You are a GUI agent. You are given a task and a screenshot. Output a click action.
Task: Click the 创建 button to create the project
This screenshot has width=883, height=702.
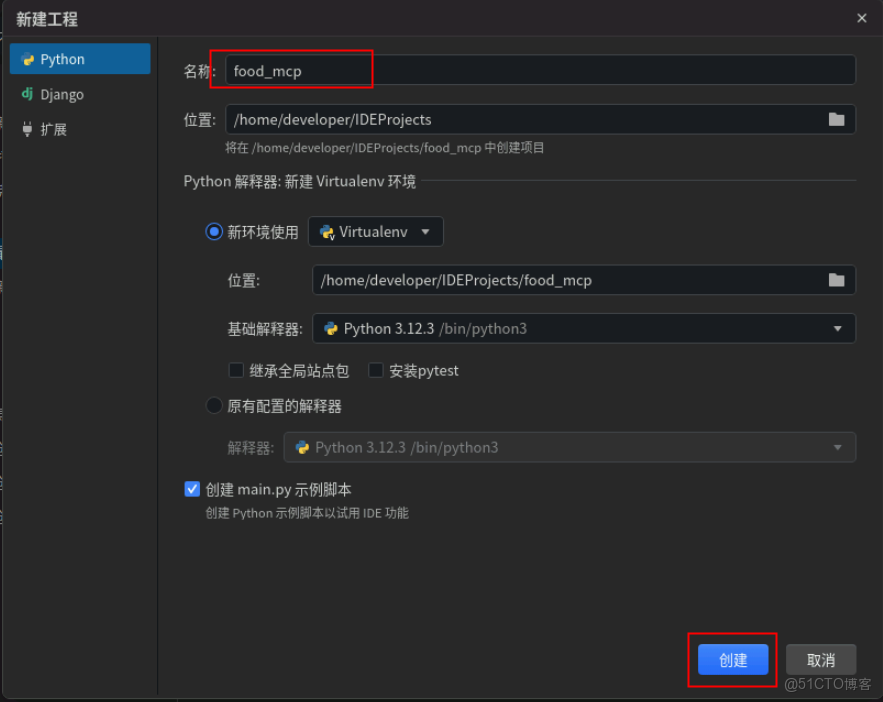click(732, 660)
